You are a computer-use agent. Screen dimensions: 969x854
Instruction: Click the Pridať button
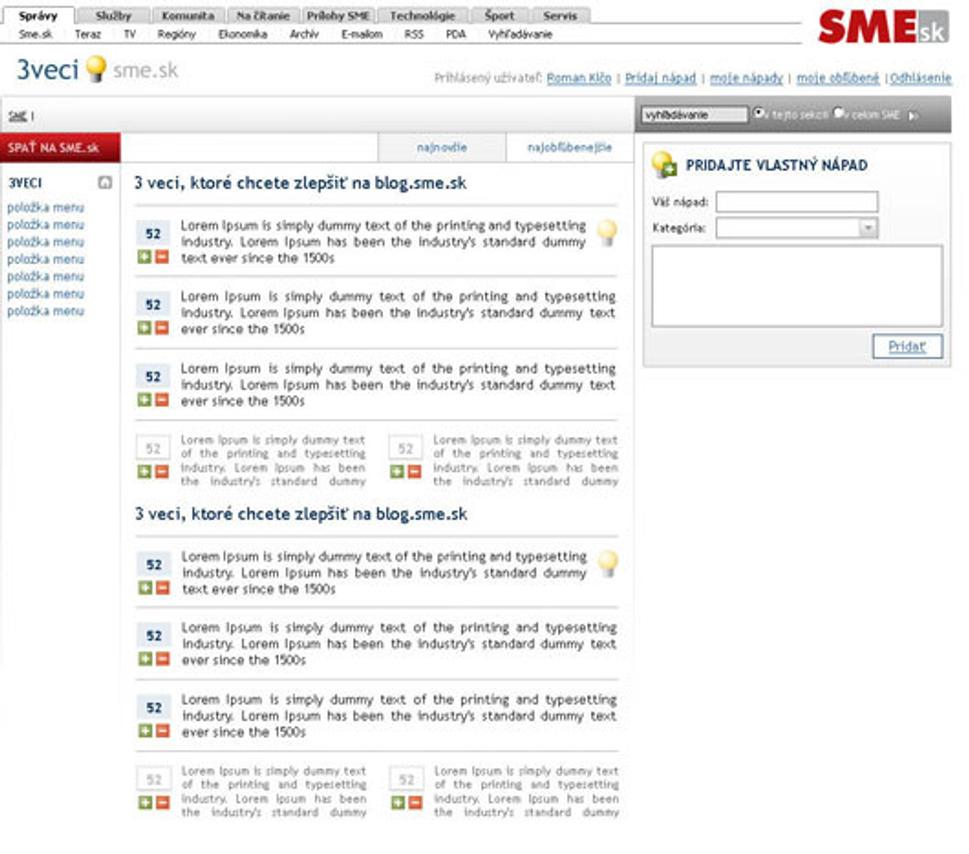(x=907, y=346)
